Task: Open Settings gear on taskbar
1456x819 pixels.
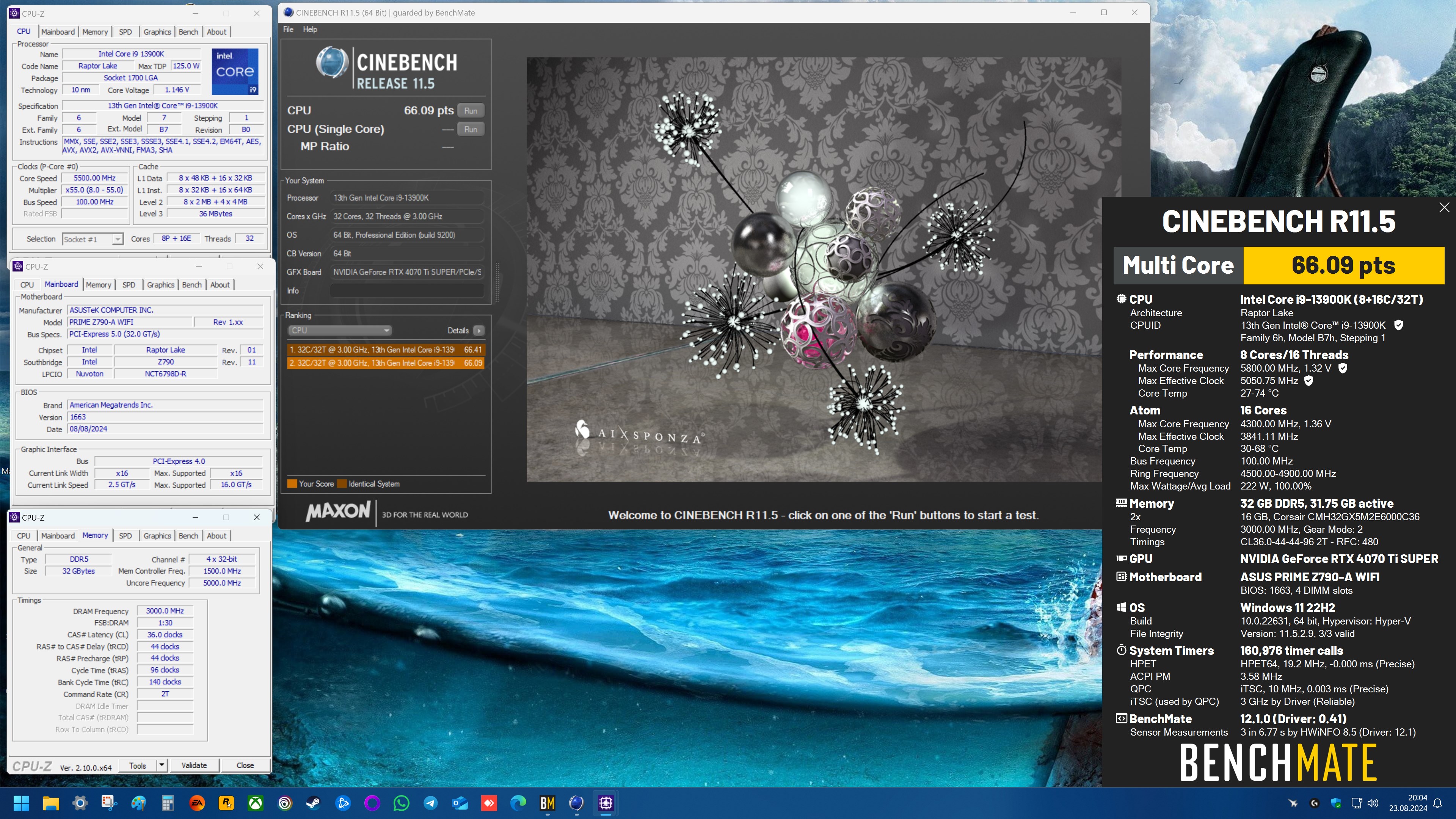Action: tap(80, 803)
